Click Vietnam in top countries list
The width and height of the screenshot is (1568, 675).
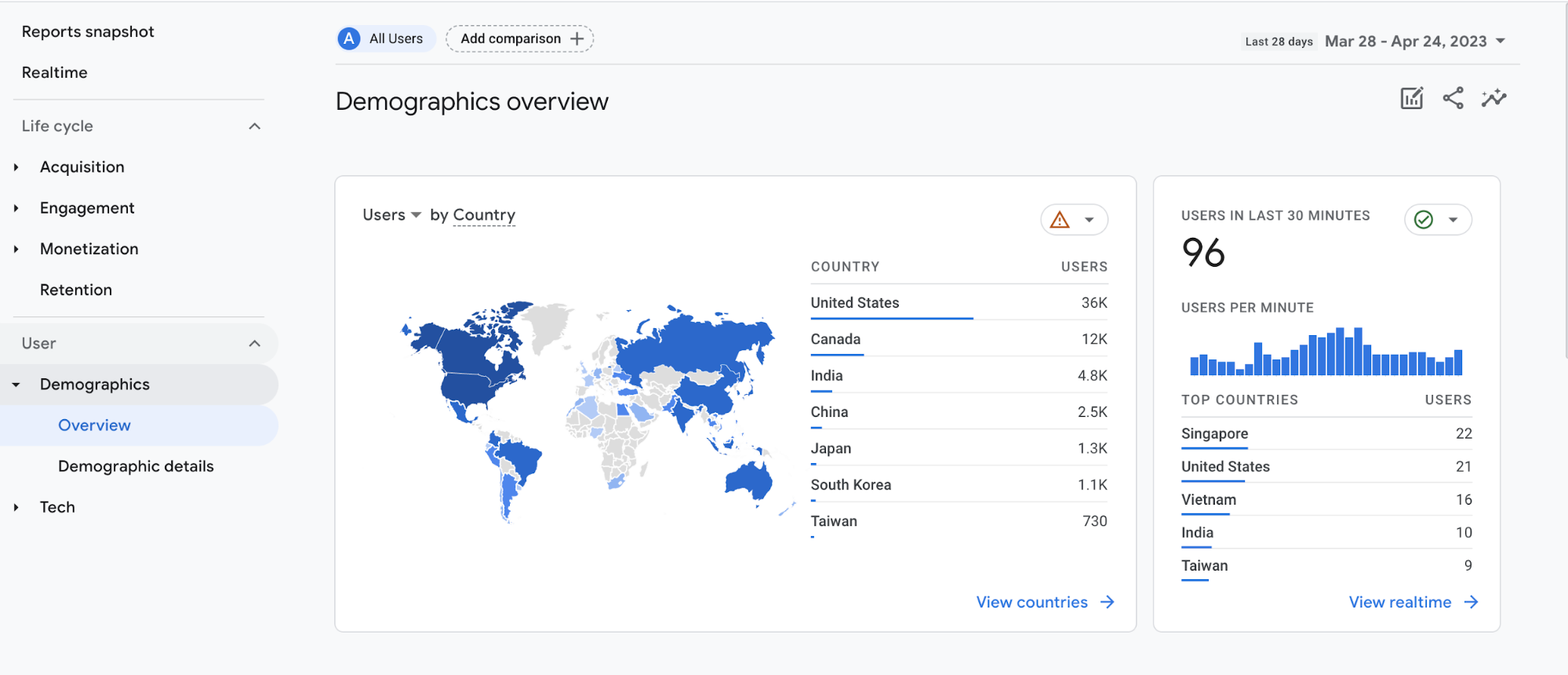(x=1326, y=499)
